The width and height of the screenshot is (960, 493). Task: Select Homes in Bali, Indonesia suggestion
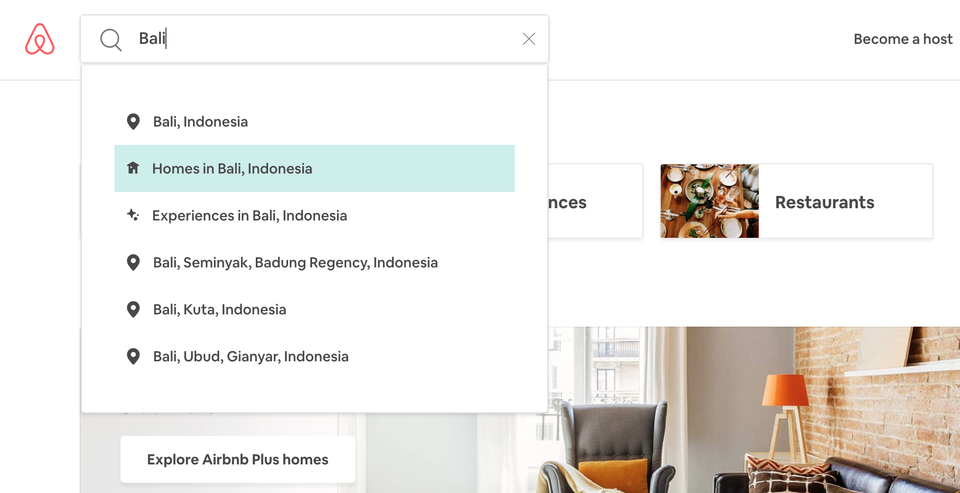coord(314,168)
